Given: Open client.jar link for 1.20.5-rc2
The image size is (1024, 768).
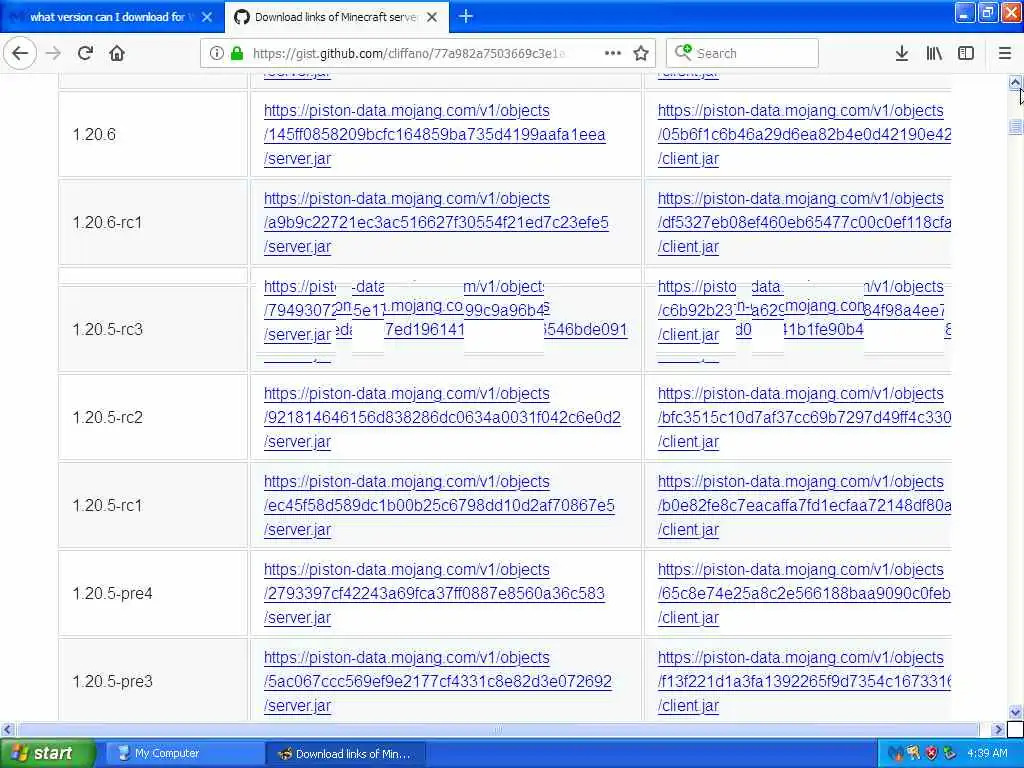Looking at the screenshot, I should pos(804,418).
